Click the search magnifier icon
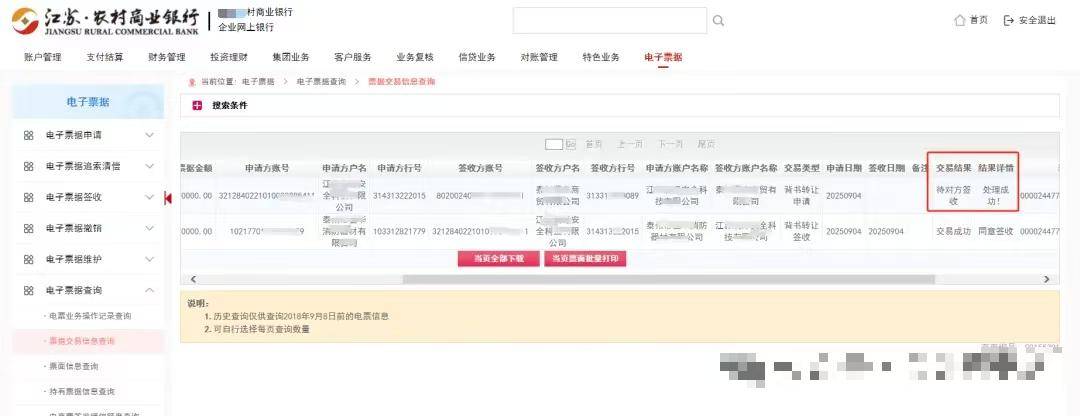This screenshot has width=1080, height=416. [x=718, y=21]
